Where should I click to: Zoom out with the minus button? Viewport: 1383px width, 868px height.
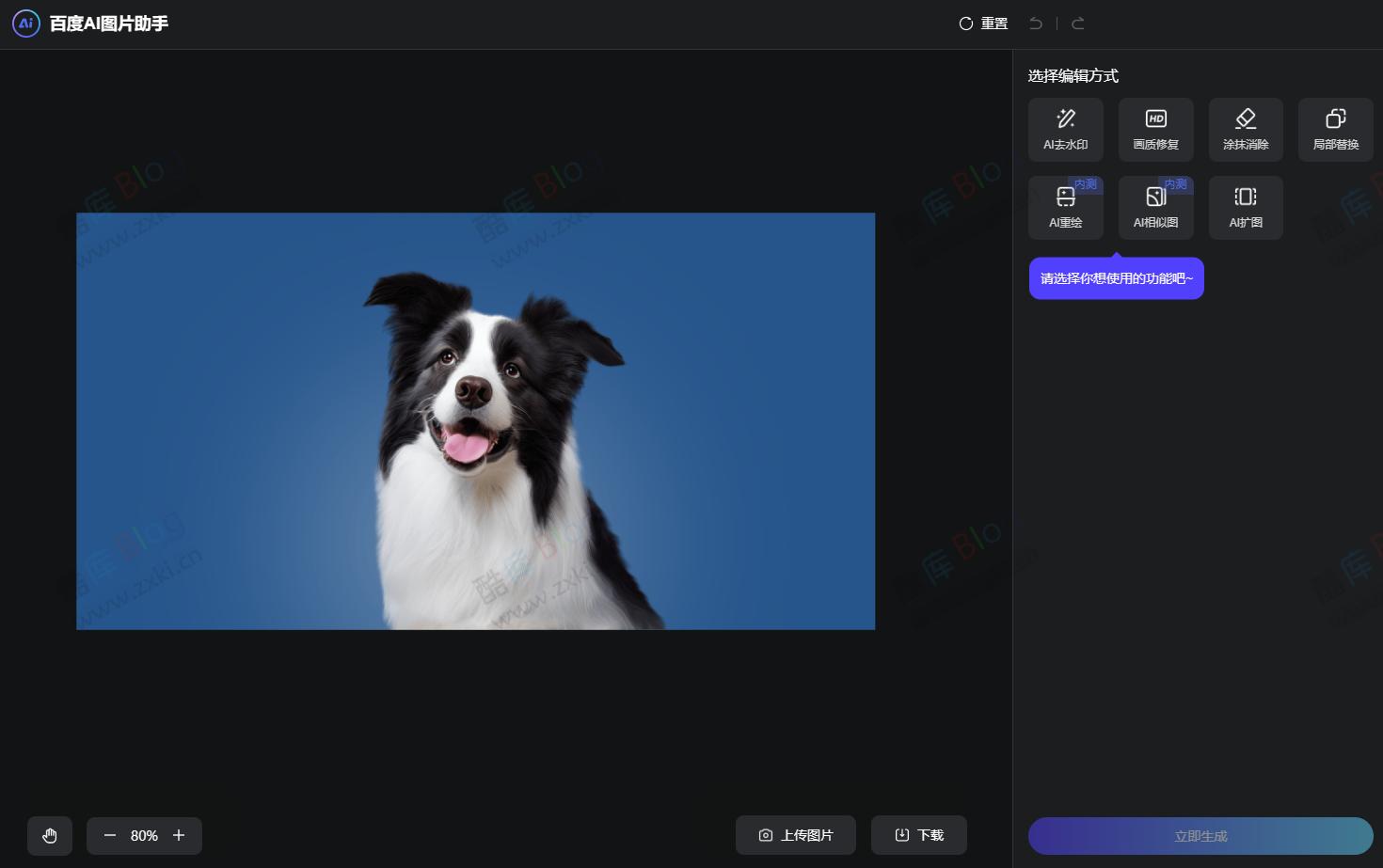point(110,835)
